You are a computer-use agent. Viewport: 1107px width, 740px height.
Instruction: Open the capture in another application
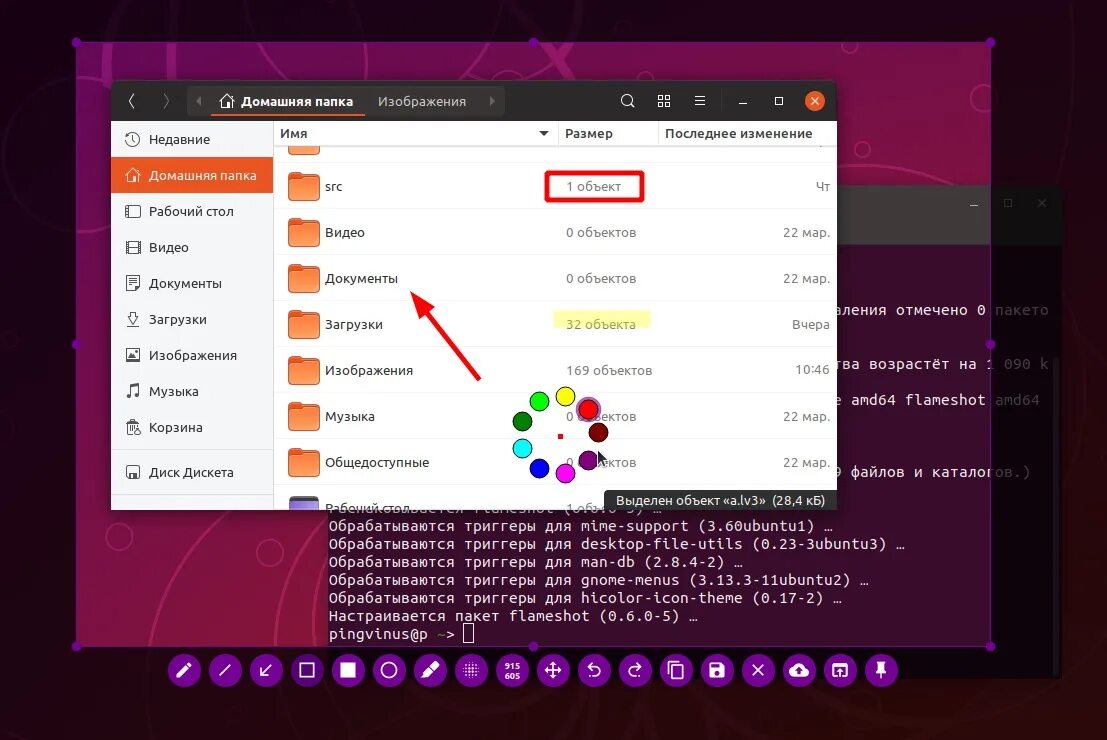(x=839, y=670)
